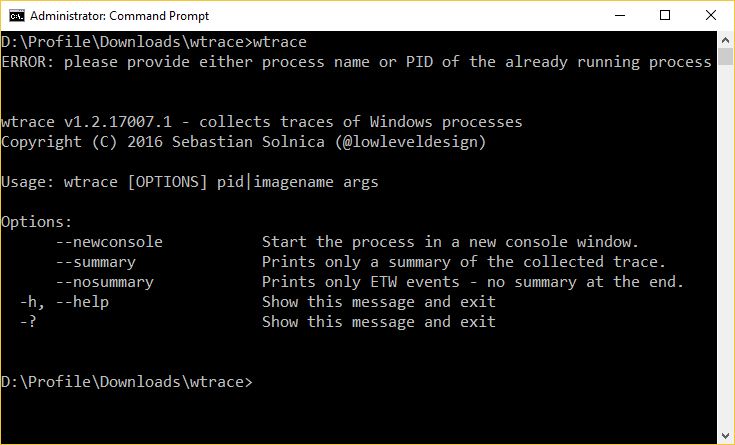Screen dimensions: 735x445
Task: Click the ERROR message line
Action: coord(356,62)
